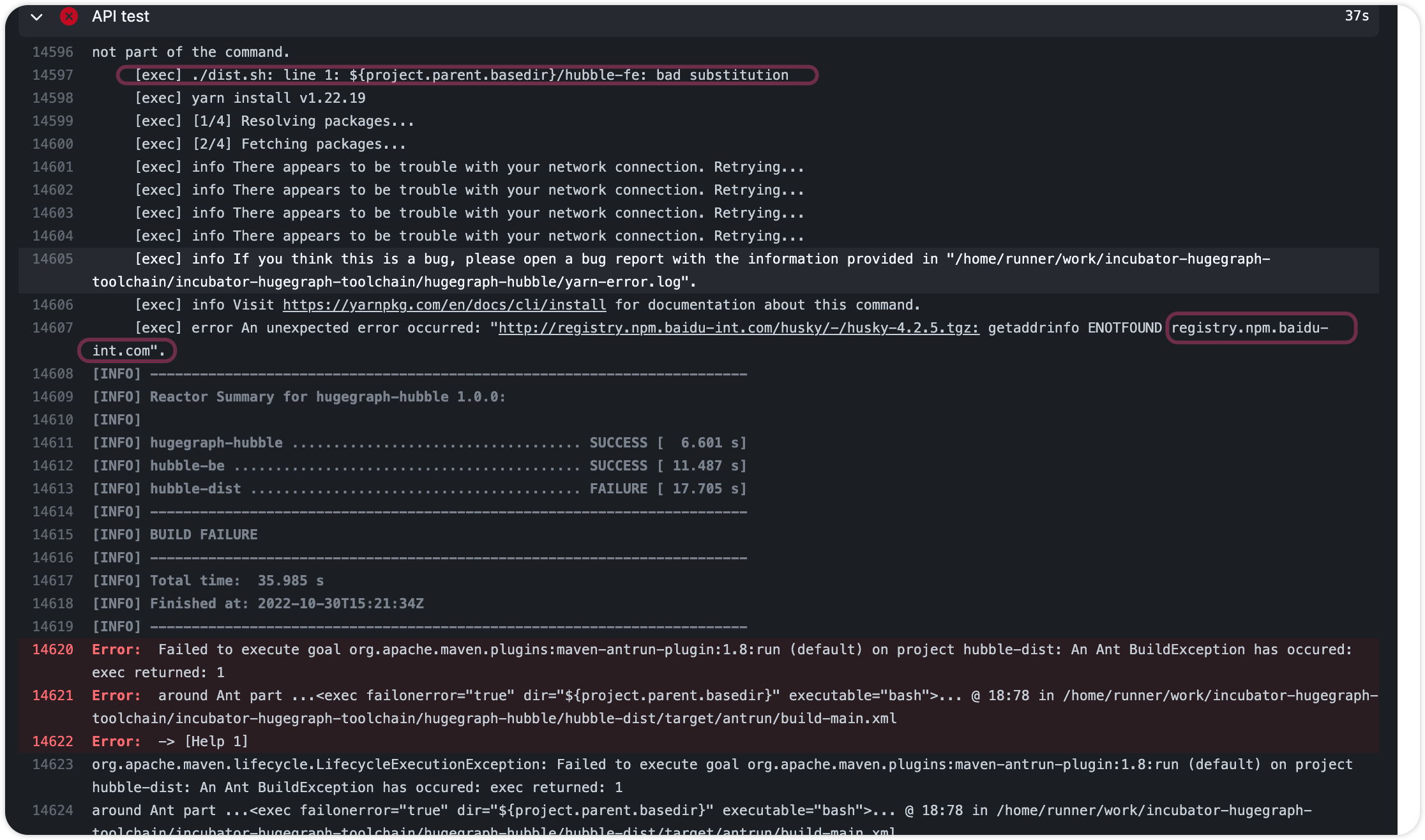Click the 37s step duration
1425x840 pixels.
[1356, 16]
